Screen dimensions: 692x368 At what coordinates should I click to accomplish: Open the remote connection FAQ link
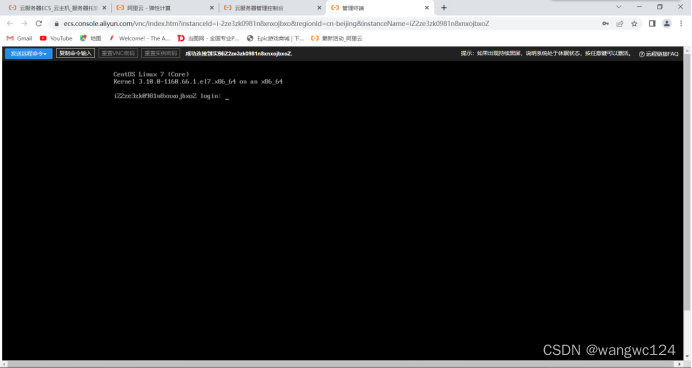658,54
